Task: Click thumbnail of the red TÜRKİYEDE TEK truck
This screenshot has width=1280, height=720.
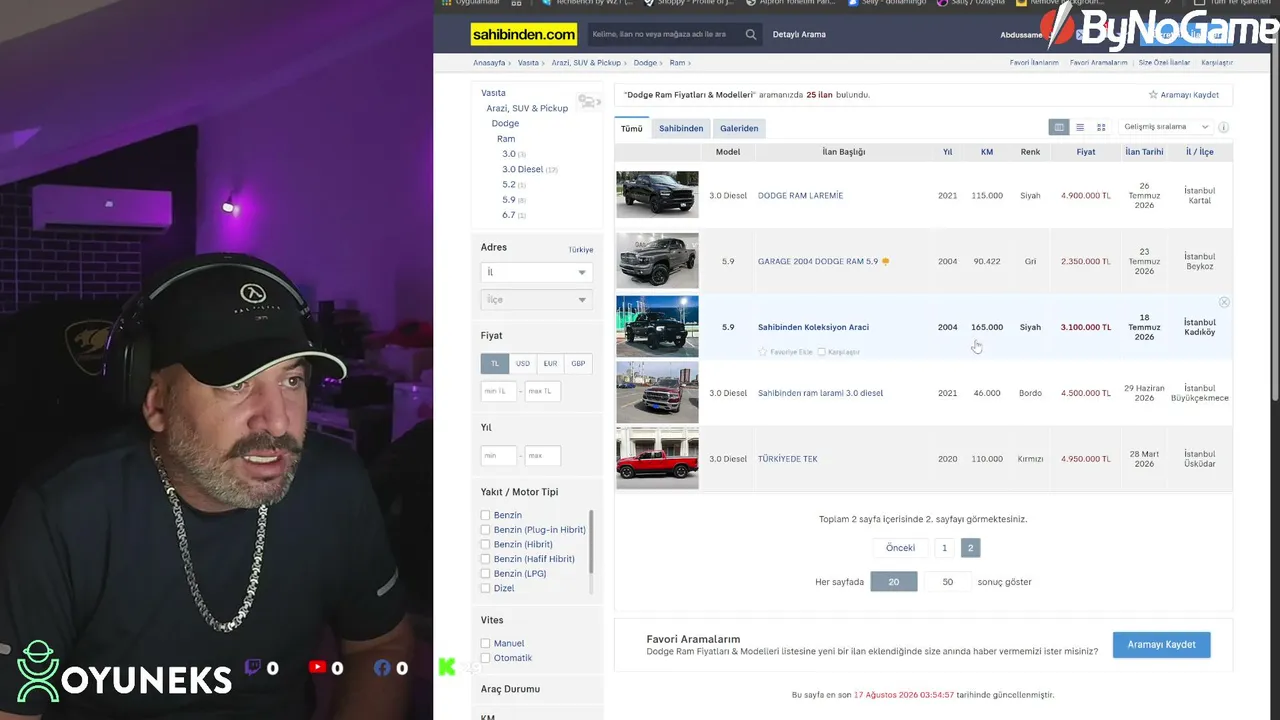Action: (x=657, y=458)
